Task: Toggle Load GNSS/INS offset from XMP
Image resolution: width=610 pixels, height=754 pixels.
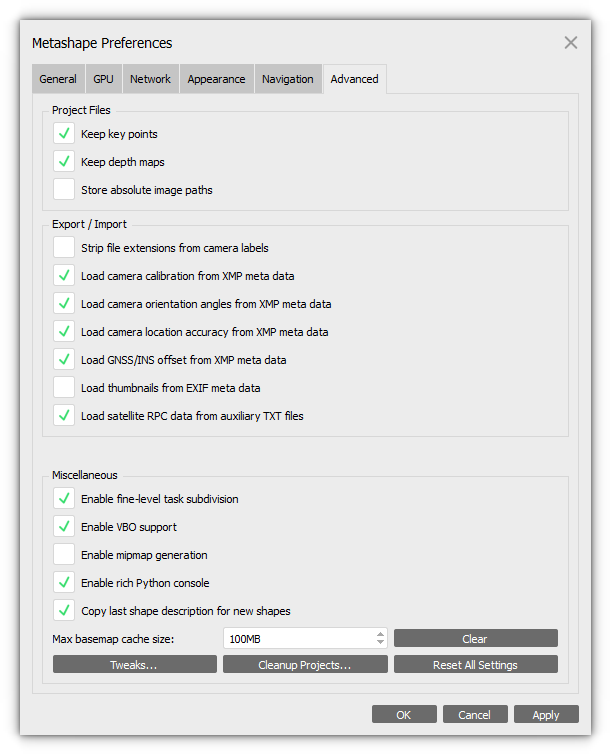Action: 64,359
